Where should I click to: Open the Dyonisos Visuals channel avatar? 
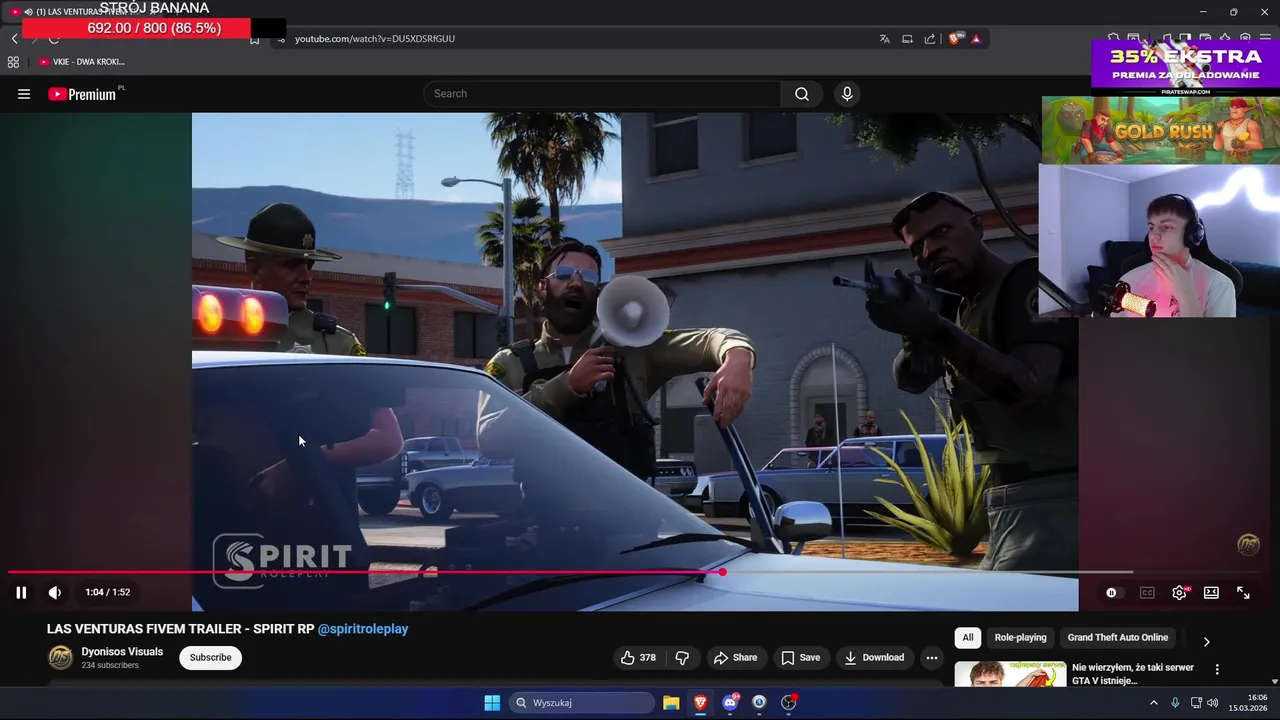click(61, 658)
